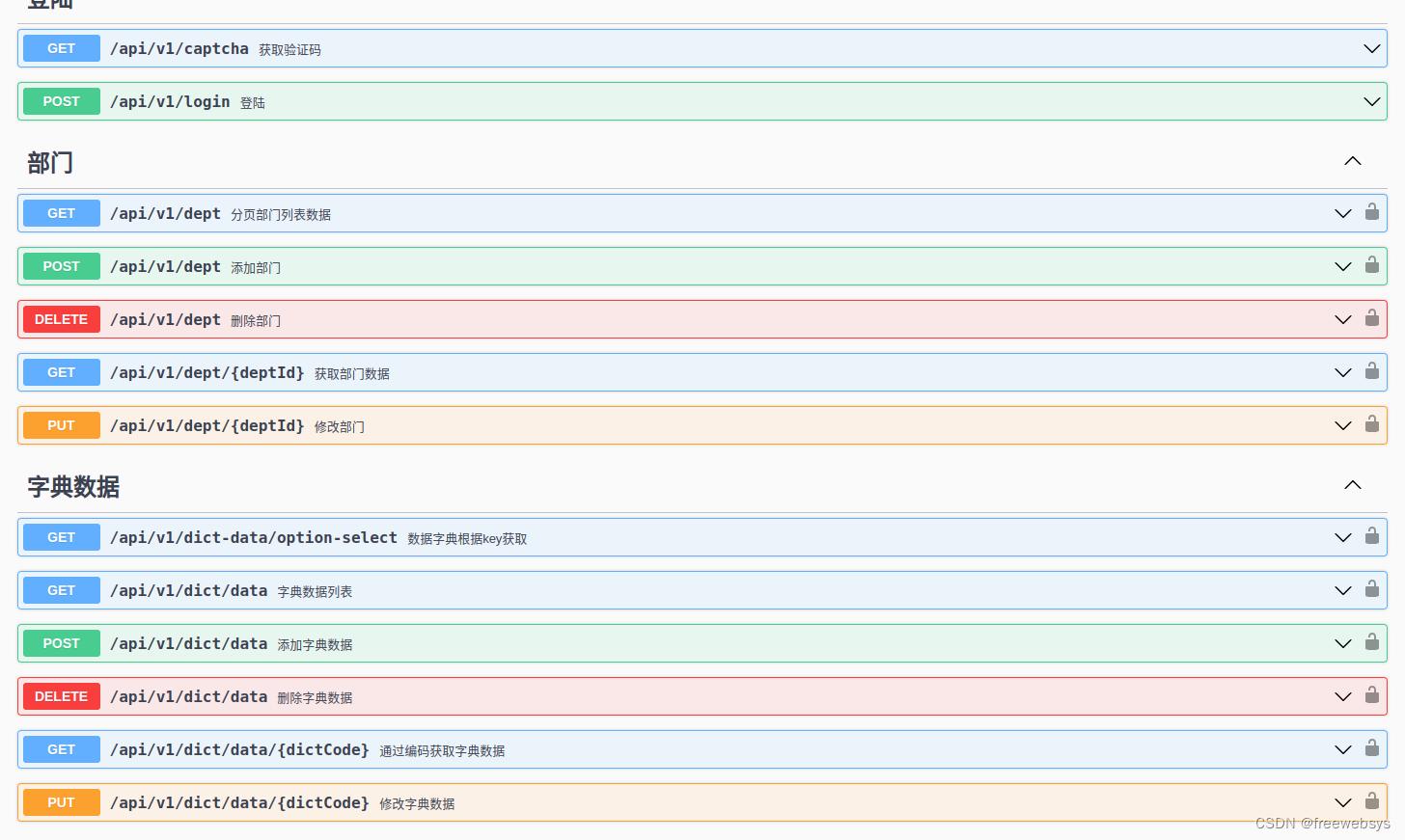Expand the POST /api/v1/login chevron
1405x840 pixels.
tap(1371, 101)
